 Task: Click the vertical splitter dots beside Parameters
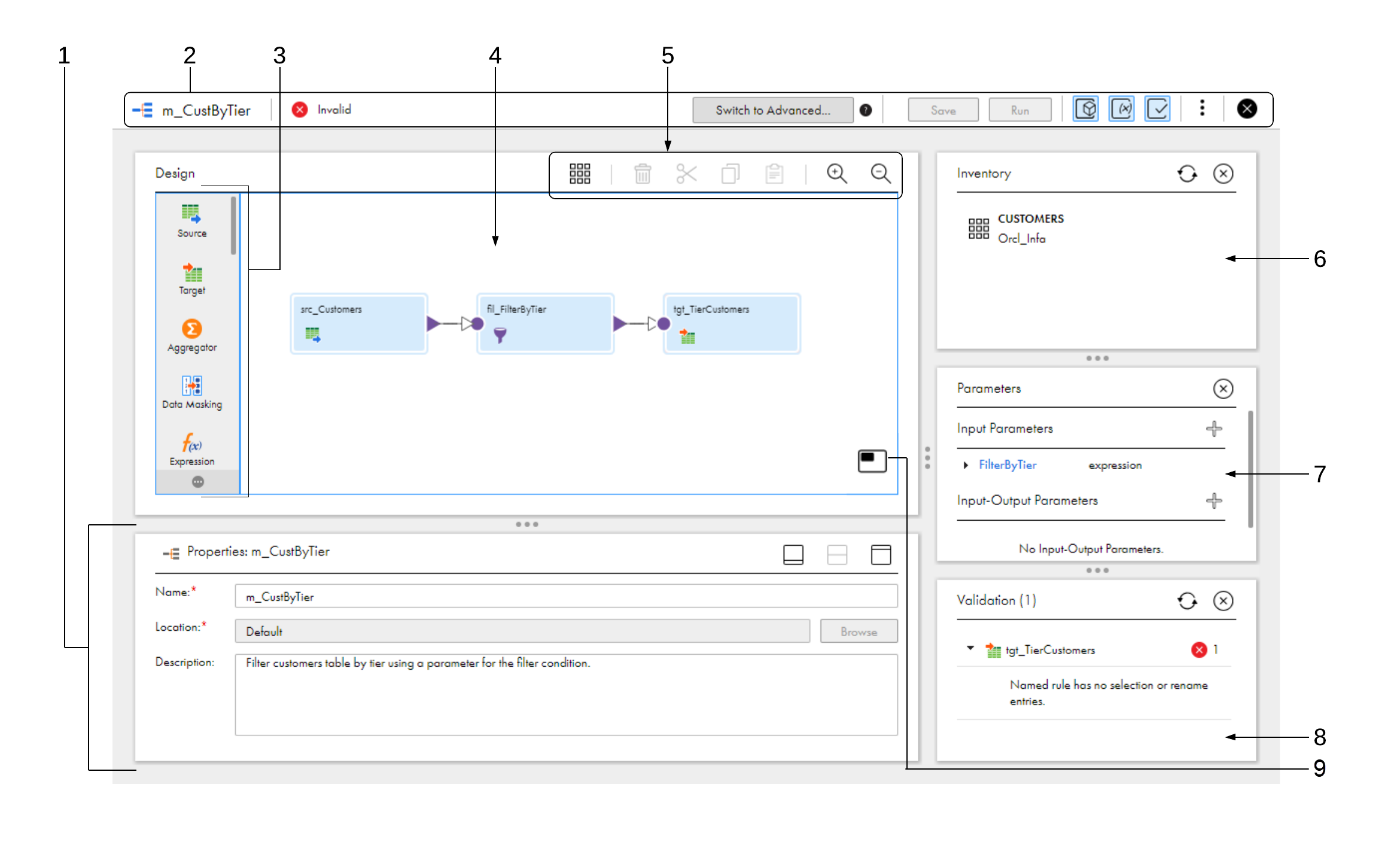927,458
